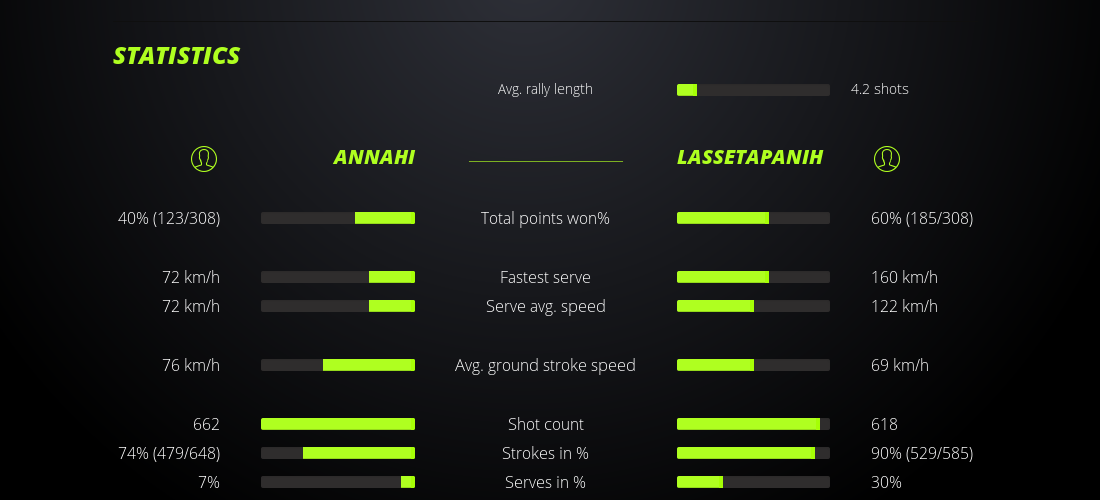Click Lassetapanih's player profile icon

(887, 158)
